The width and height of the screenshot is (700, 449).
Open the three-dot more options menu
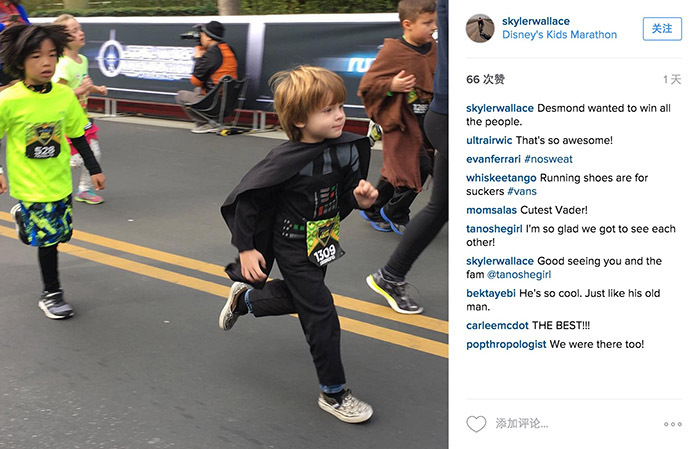pos(672,424)
